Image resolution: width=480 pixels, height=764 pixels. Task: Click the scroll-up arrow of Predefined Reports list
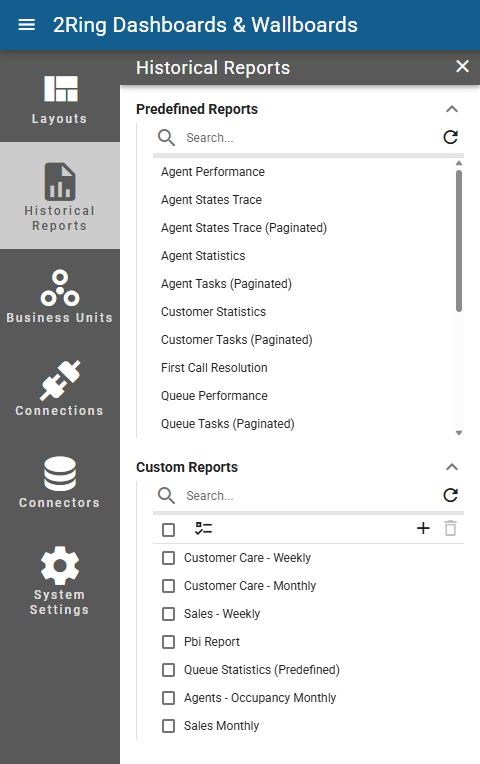pyautogui.click(x=459, y=163)
